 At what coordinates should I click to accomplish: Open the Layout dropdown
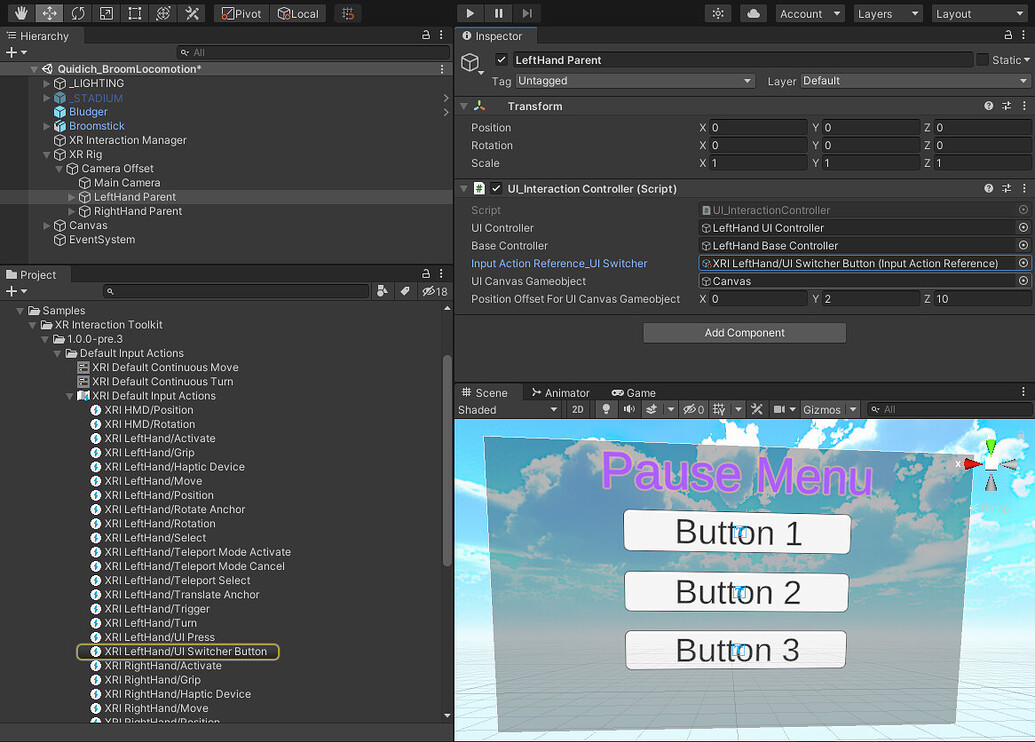(978, 13)
